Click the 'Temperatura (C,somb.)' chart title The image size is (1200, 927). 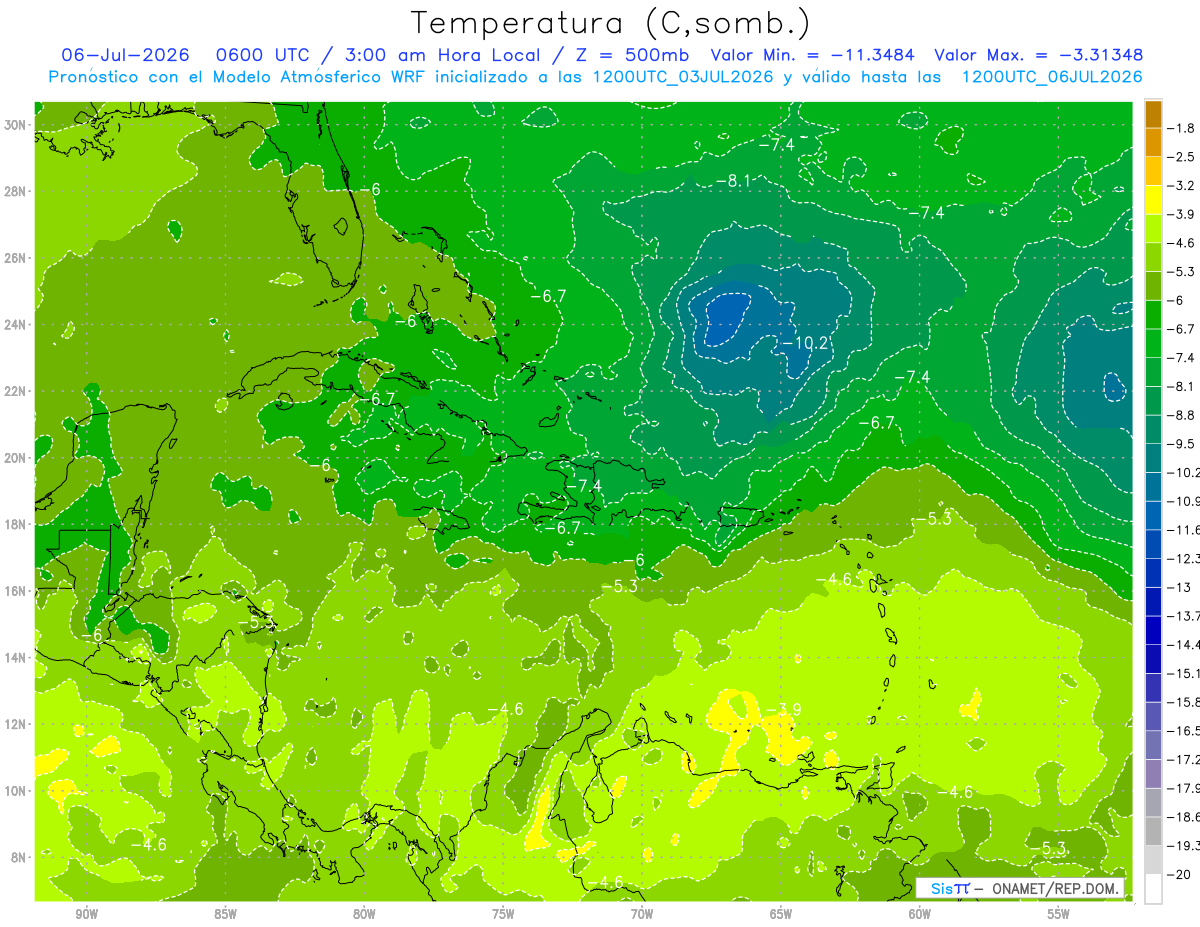click(x=611, y=23)
